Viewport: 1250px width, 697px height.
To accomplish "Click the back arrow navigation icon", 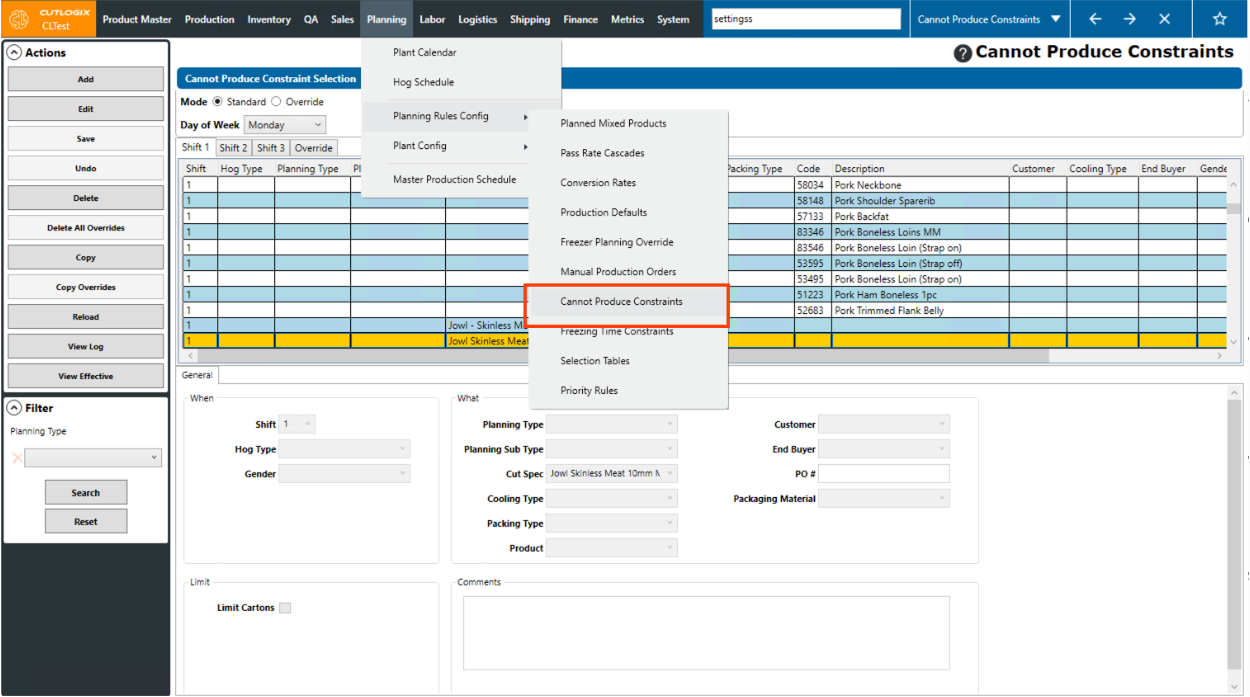I will tap(1095, 19).
